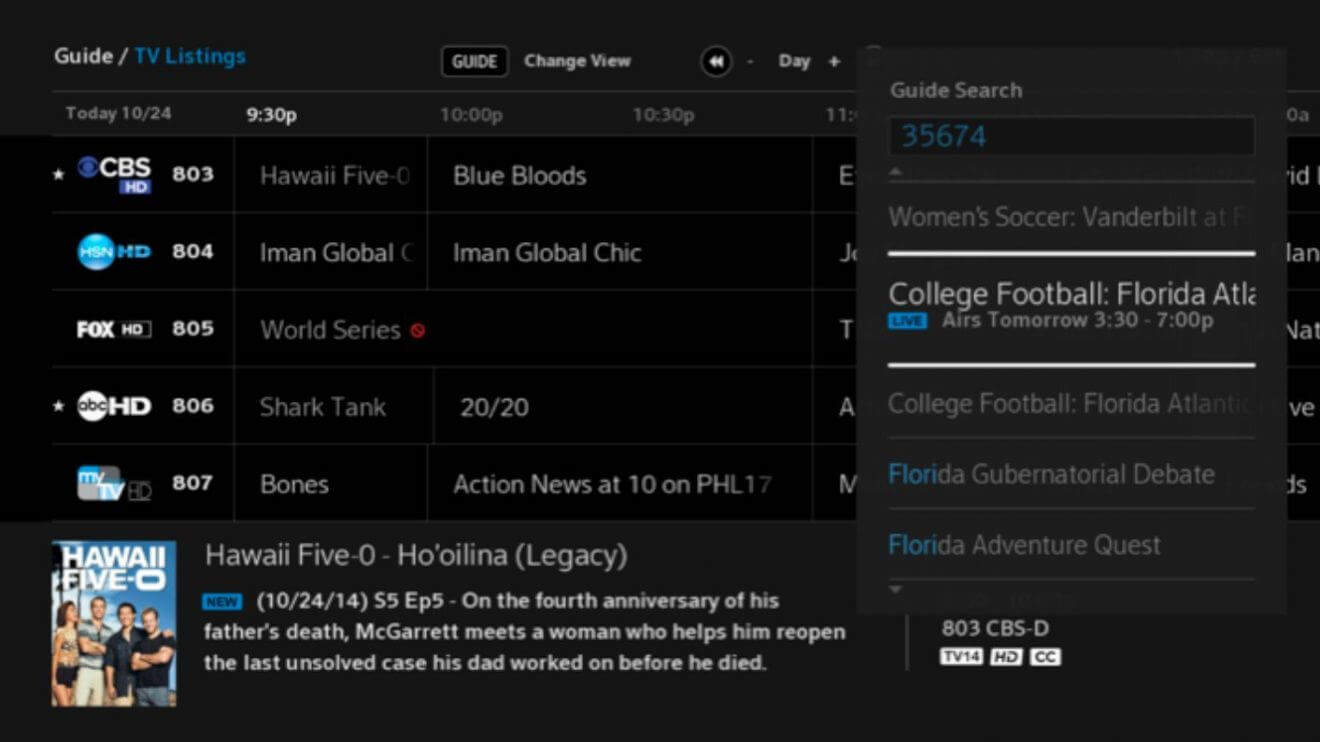Click LIVE badge on College Football result
Screen dimensions: 1320x742
[x=908, y=321]
